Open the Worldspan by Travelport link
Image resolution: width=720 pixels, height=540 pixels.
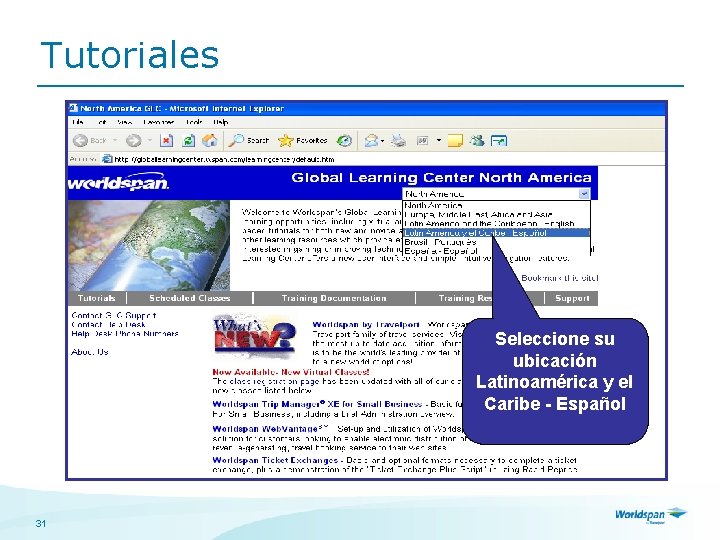[366, 325]
